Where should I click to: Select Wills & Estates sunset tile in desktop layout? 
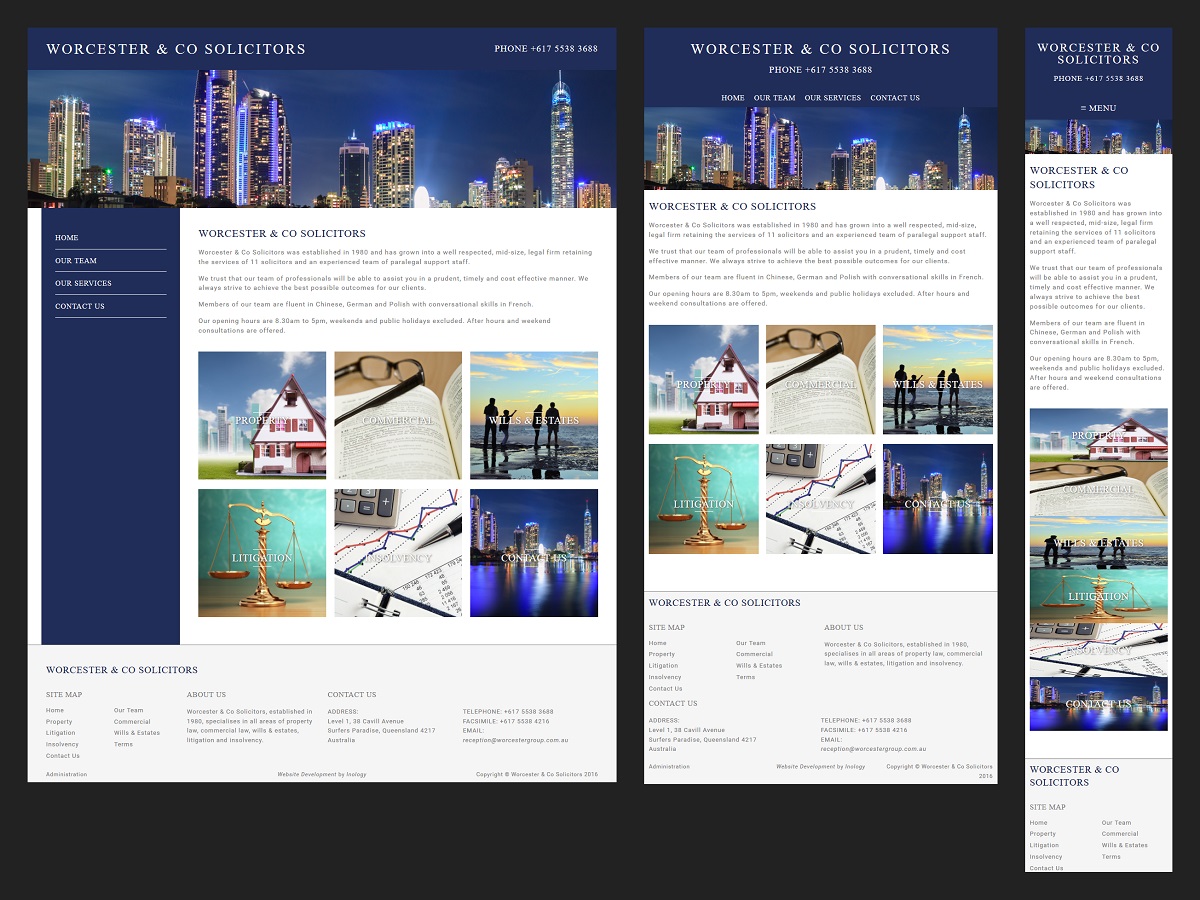(x=534, y=415)
